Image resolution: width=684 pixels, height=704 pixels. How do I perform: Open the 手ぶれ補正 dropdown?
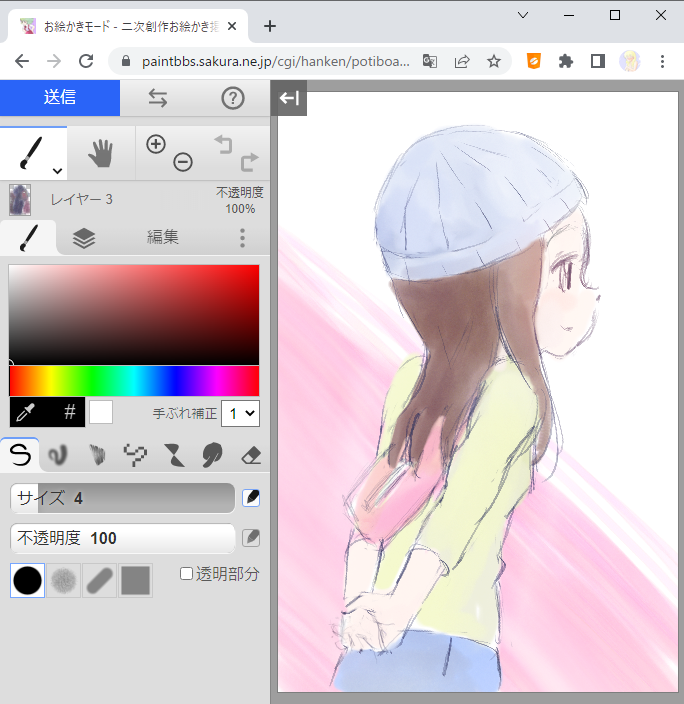(241, 412)
